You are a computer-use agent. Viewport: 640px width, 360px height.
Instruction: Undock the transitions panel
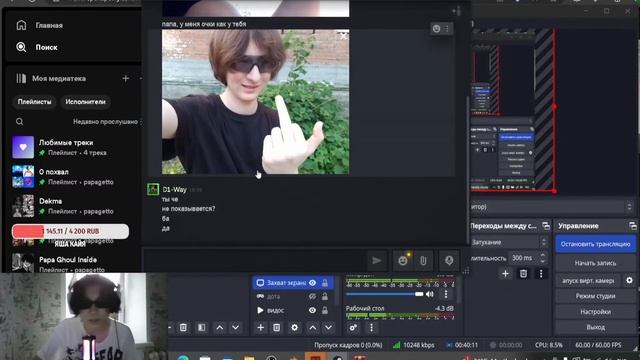(546, 226)
